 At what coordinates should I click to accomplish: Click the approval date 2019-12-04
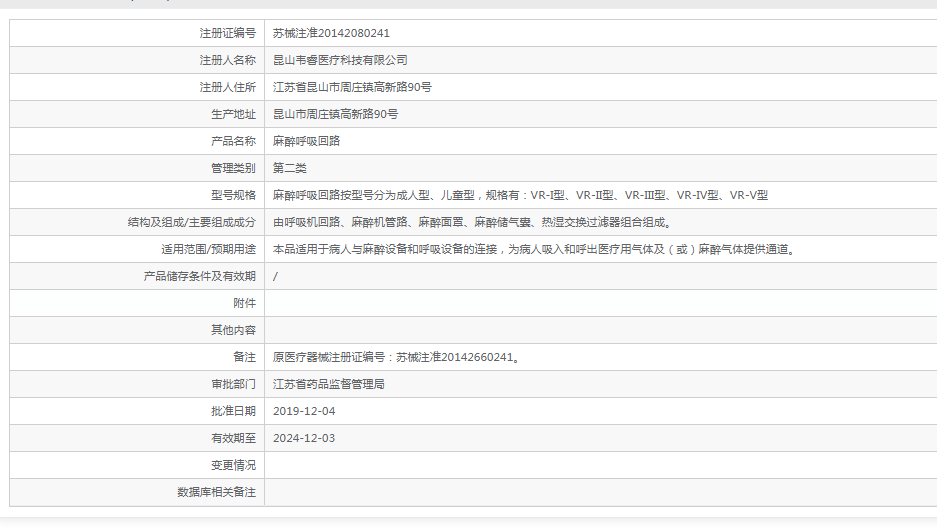[304, 411]
